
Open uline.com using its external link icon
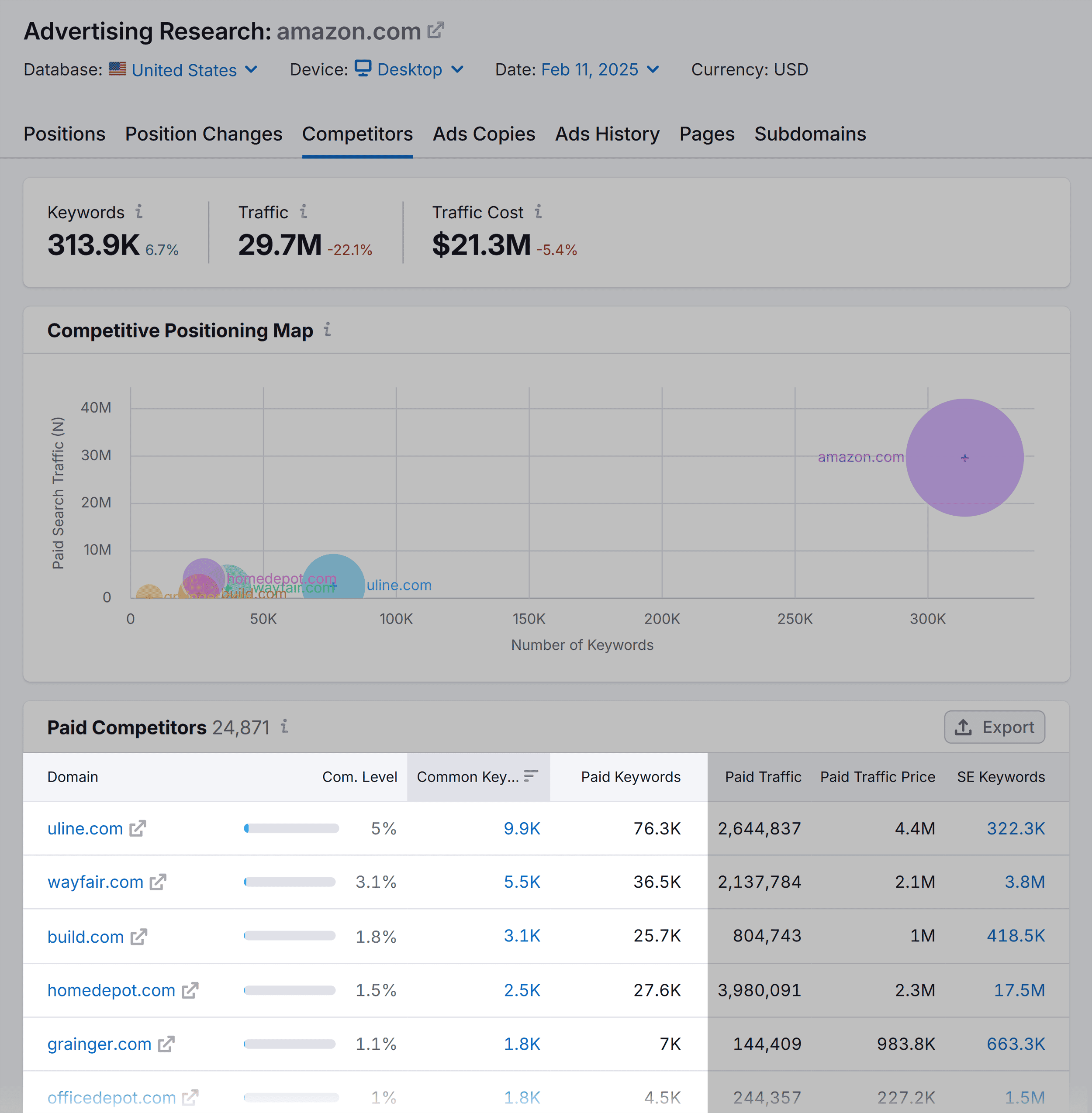click(x=138, y=829)
